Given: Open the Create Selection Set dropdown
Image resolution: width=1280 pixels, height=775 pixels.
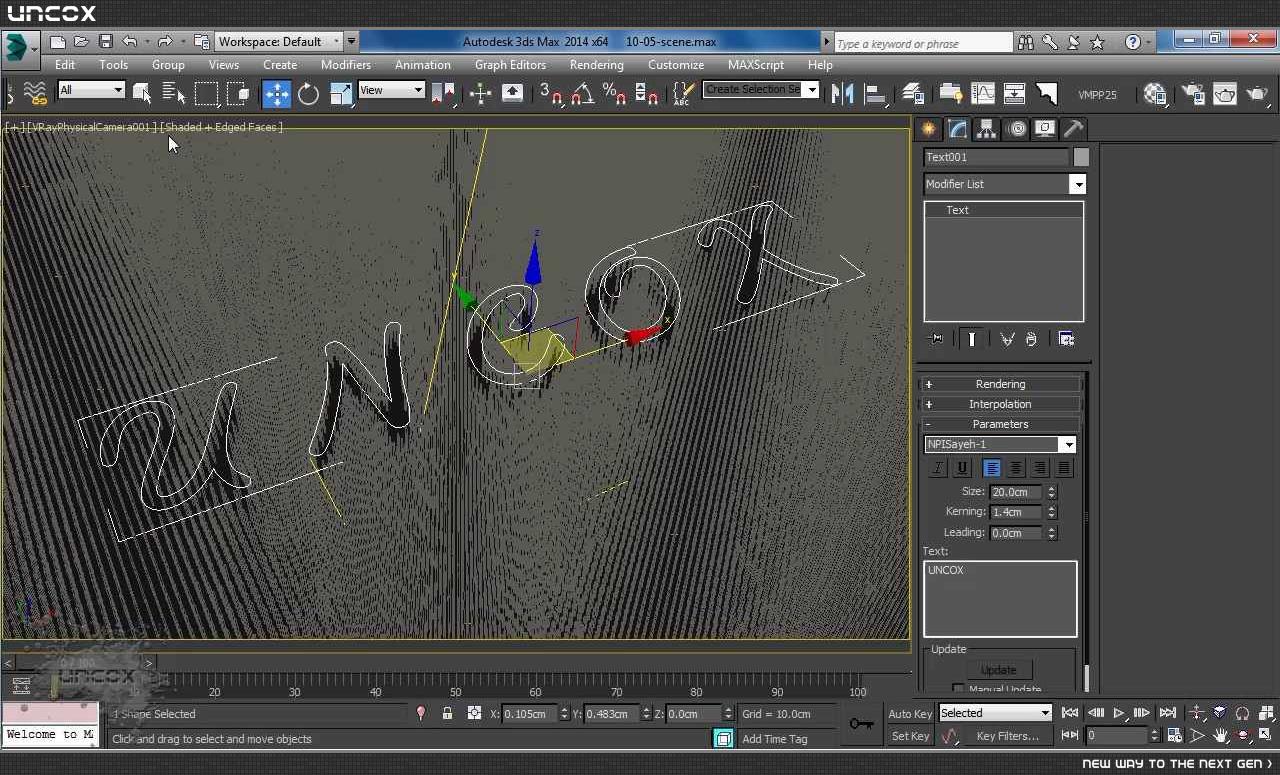Looking at the screenshot, I should (x=760, y=90).
